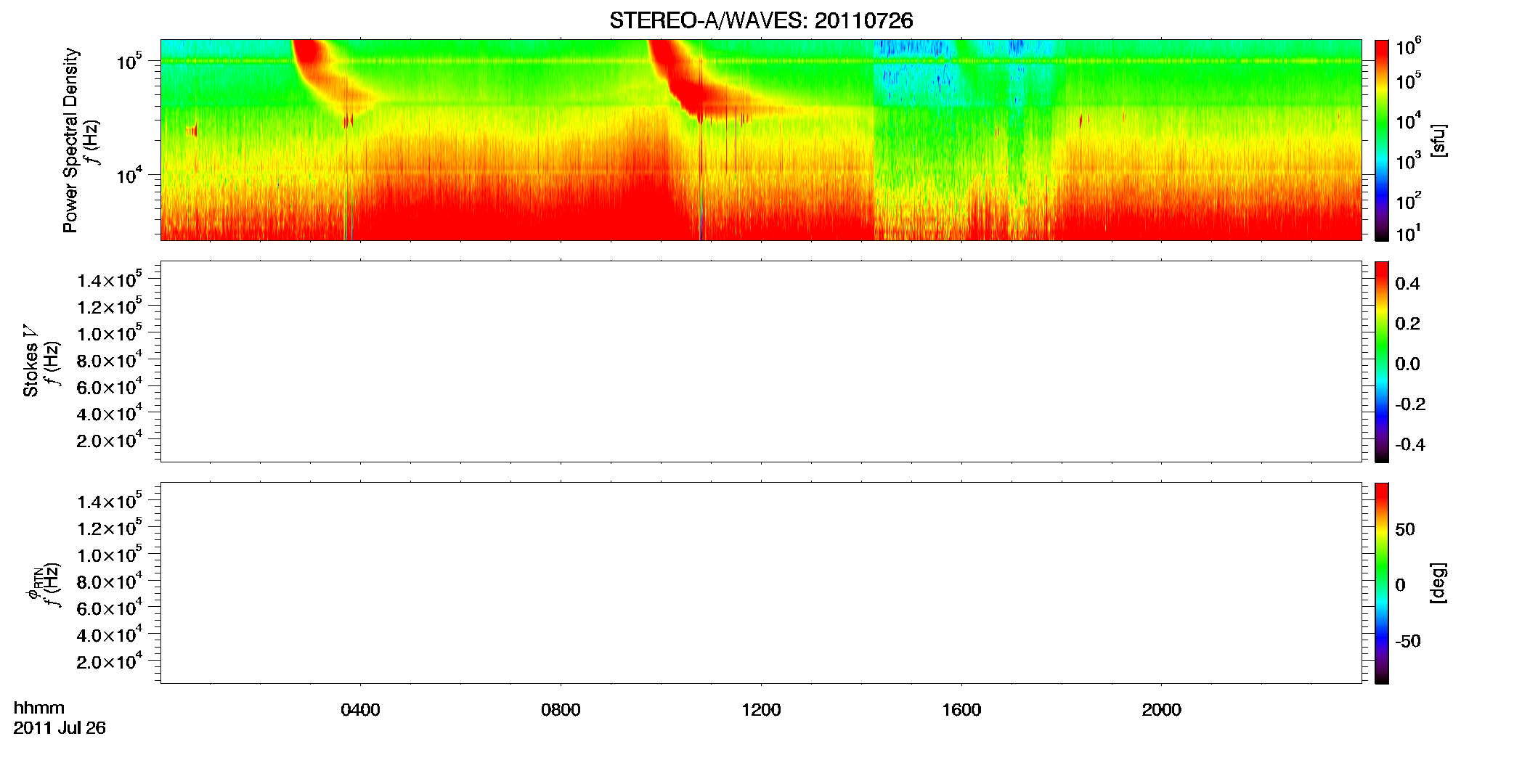Image resolution: width=1522 pixels, height=784 pixels.
Task: Click inside the empty phi RTN plot panel
Action: (x=761, y=583)
